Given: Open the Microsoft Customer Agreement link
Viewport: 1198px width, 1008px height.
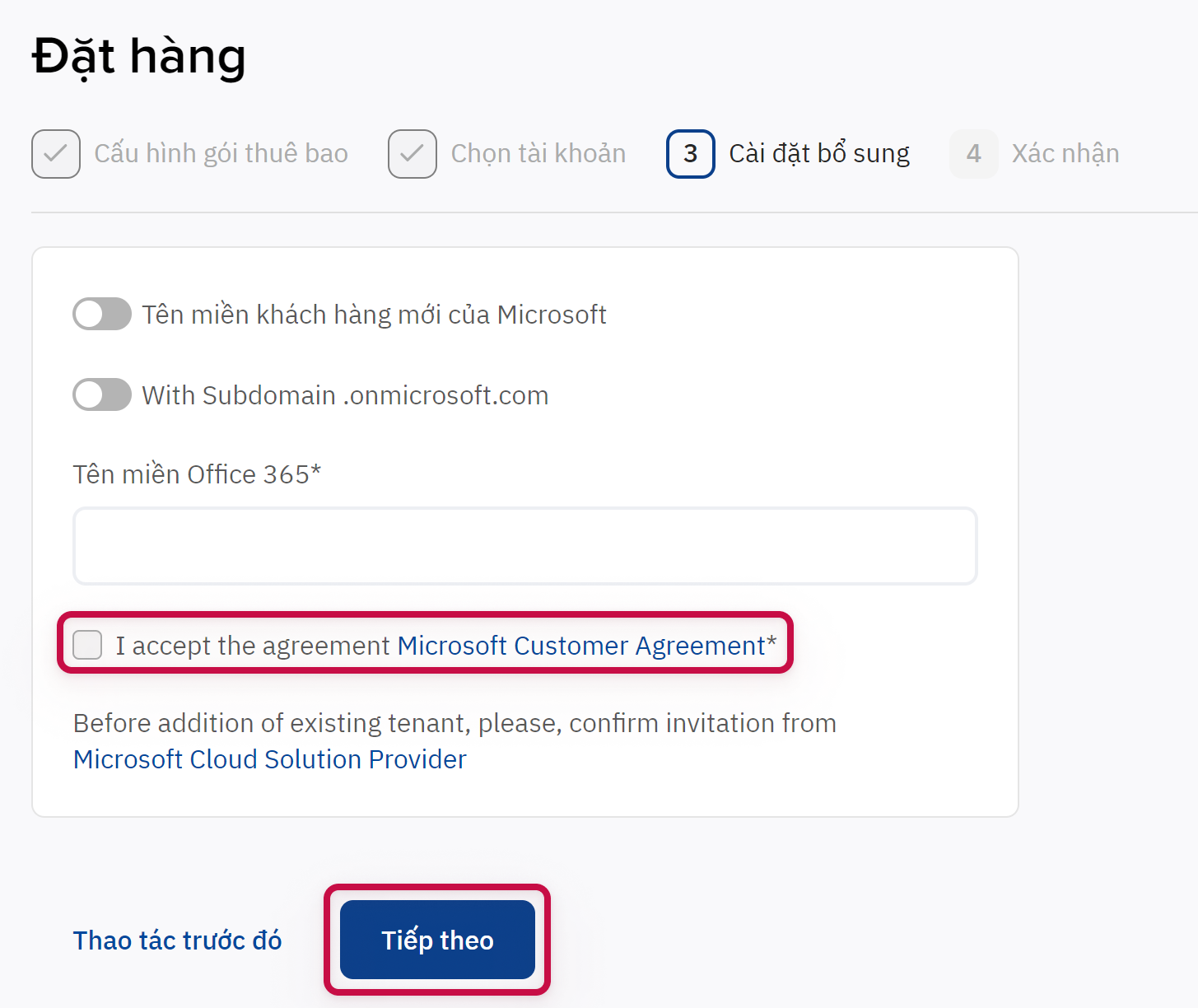Looking at the screenshot, I should tap(581, 646).
